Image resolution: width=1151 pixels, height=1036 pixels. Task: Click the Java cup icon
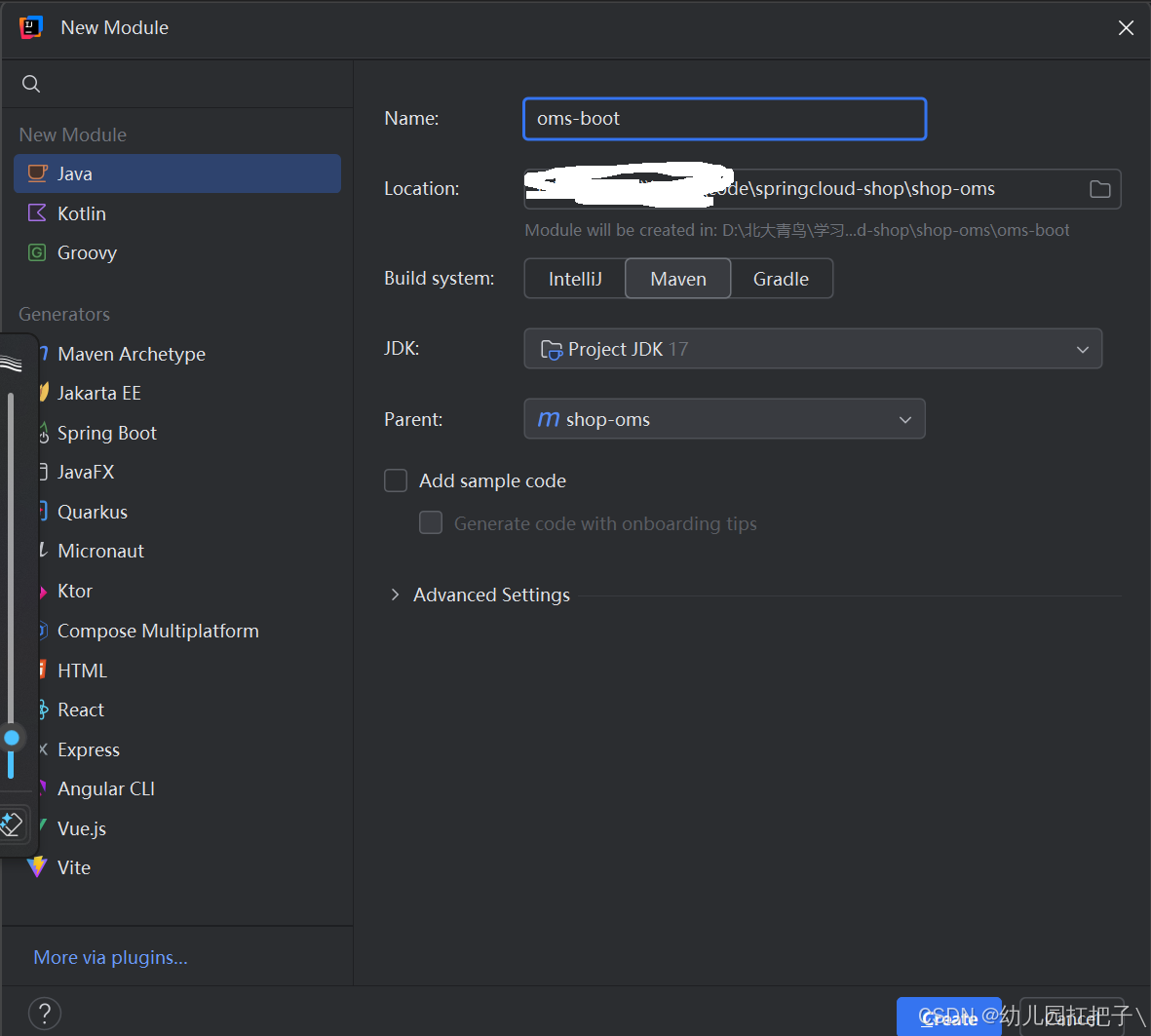[x=37, y=173]
